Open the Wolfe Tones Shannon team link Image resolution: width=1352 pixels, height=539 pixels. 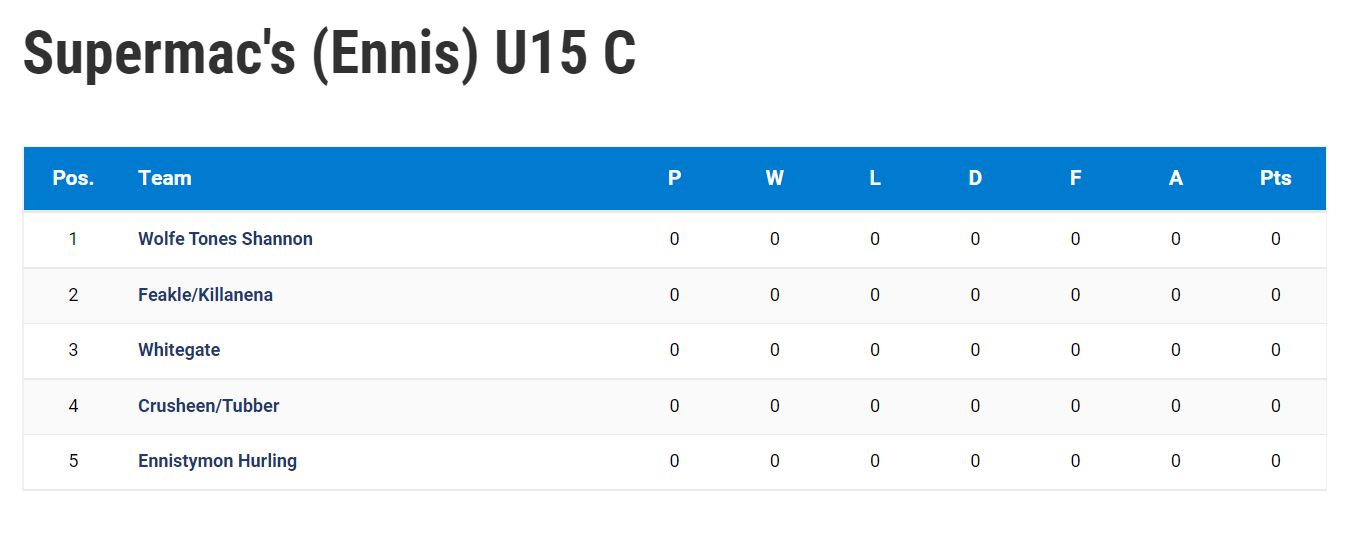(x=225, y=239)
